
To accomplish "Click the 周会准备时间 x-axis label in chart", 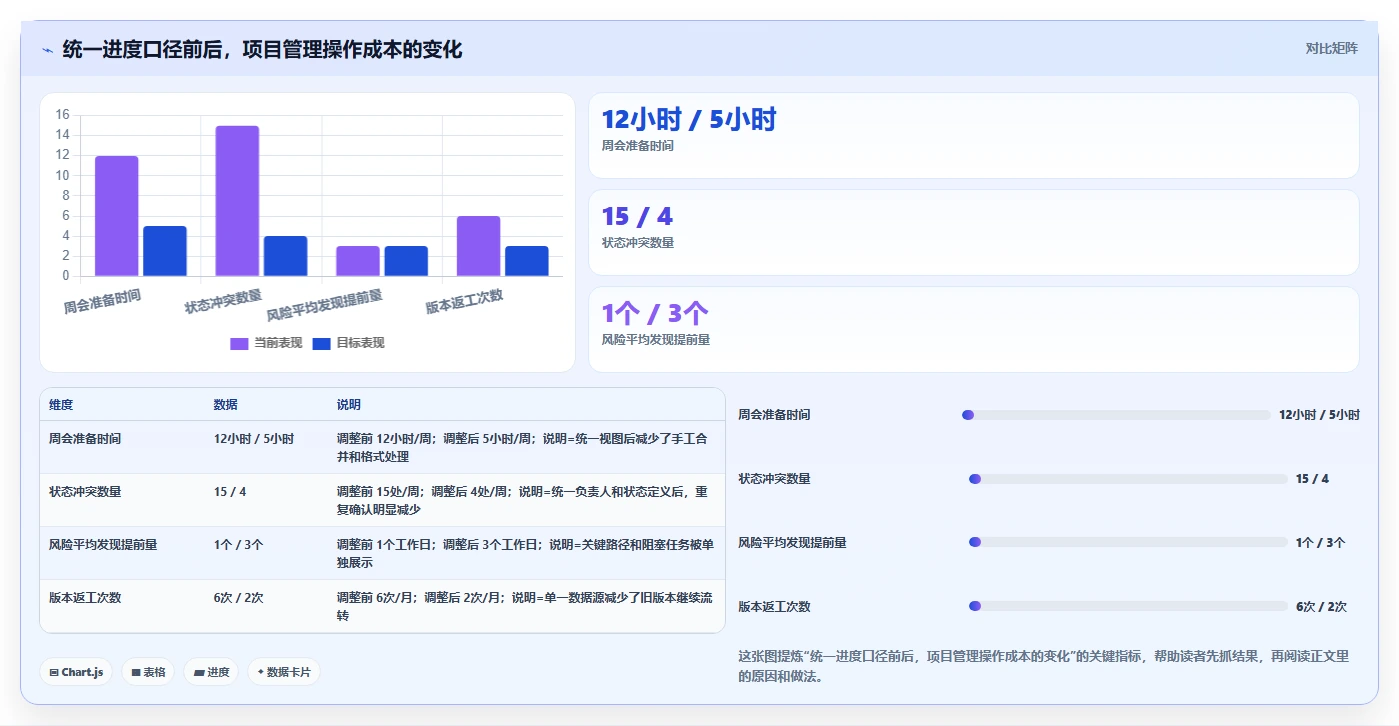I will (102, 301).
